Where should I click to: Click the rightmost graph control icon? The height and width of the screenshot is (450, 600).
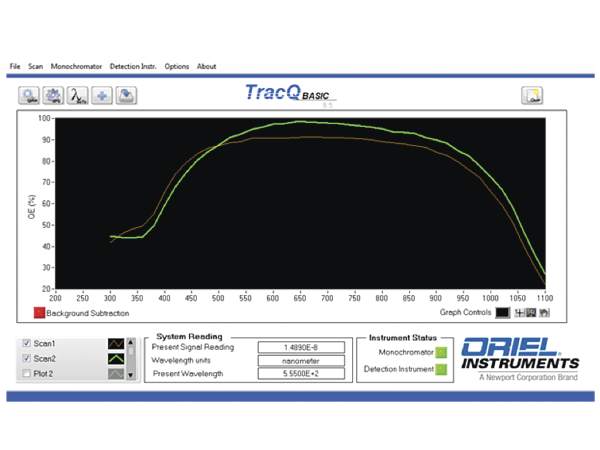[545, 313]
